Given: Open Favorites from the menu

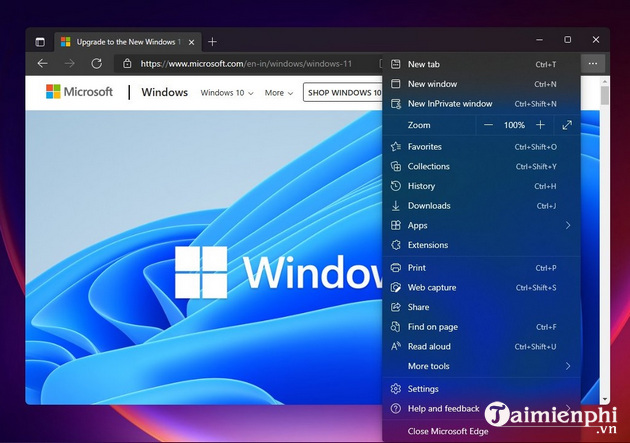Looking at the screenshot, I should 481,147.
